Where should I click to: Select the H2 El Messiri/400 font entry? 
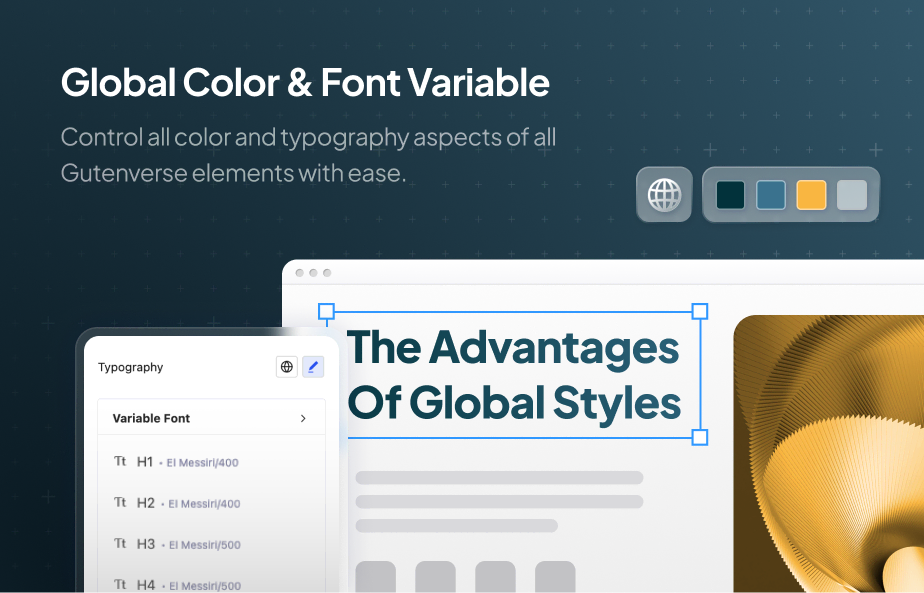pos(188,503)
